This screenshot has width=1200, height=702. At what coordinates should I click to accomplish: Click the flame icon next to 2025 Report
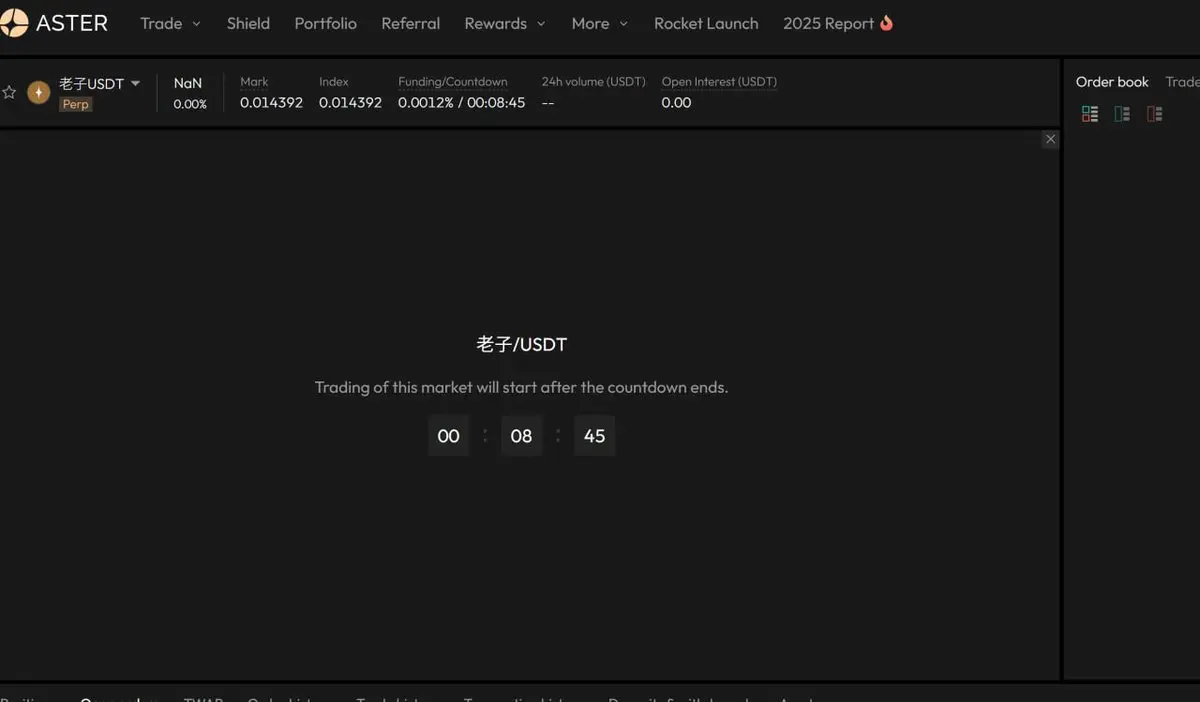click(886, 22)
